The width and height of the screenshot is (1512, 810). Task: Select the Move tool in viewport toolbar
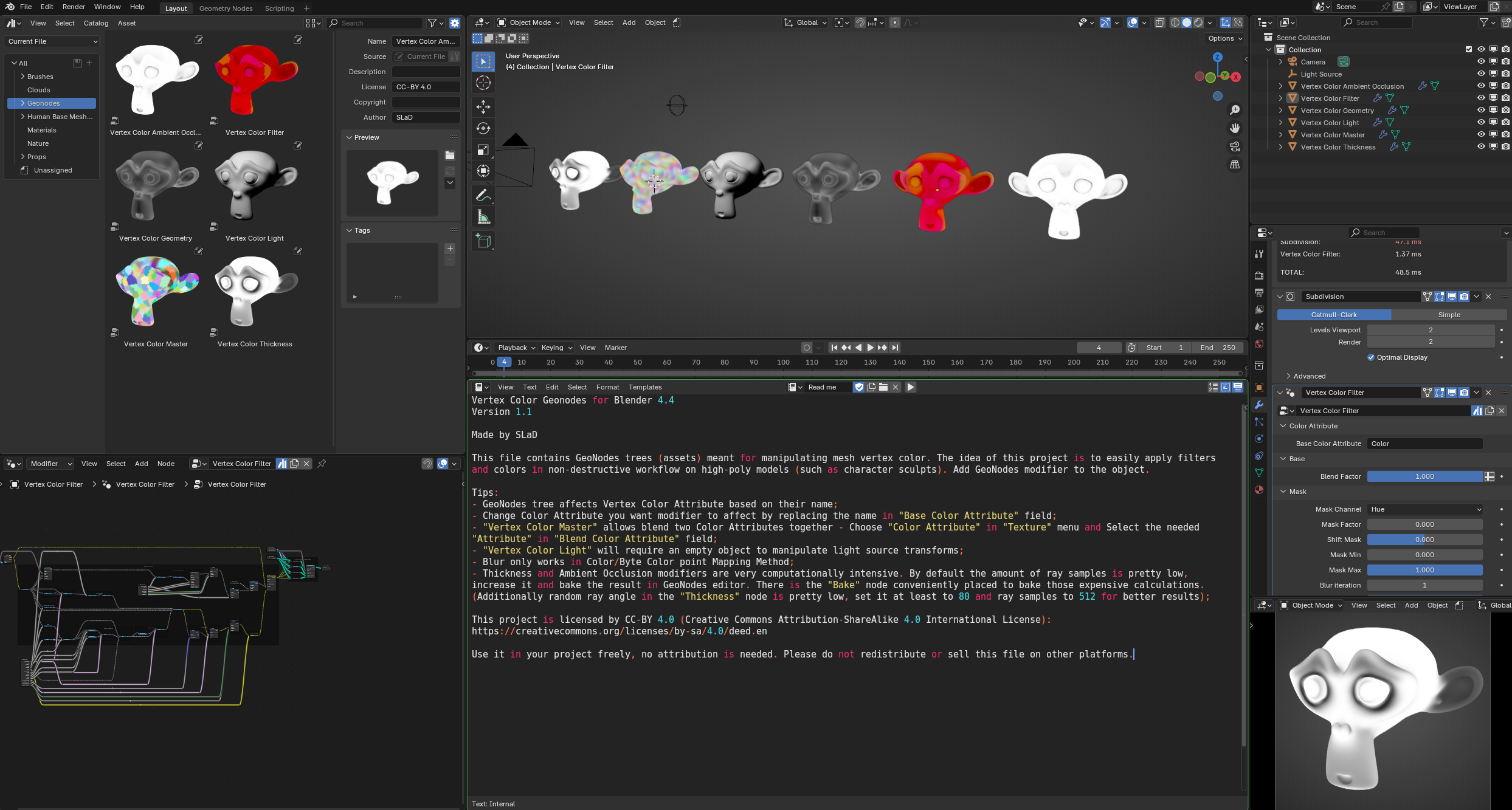pos(483,107)
